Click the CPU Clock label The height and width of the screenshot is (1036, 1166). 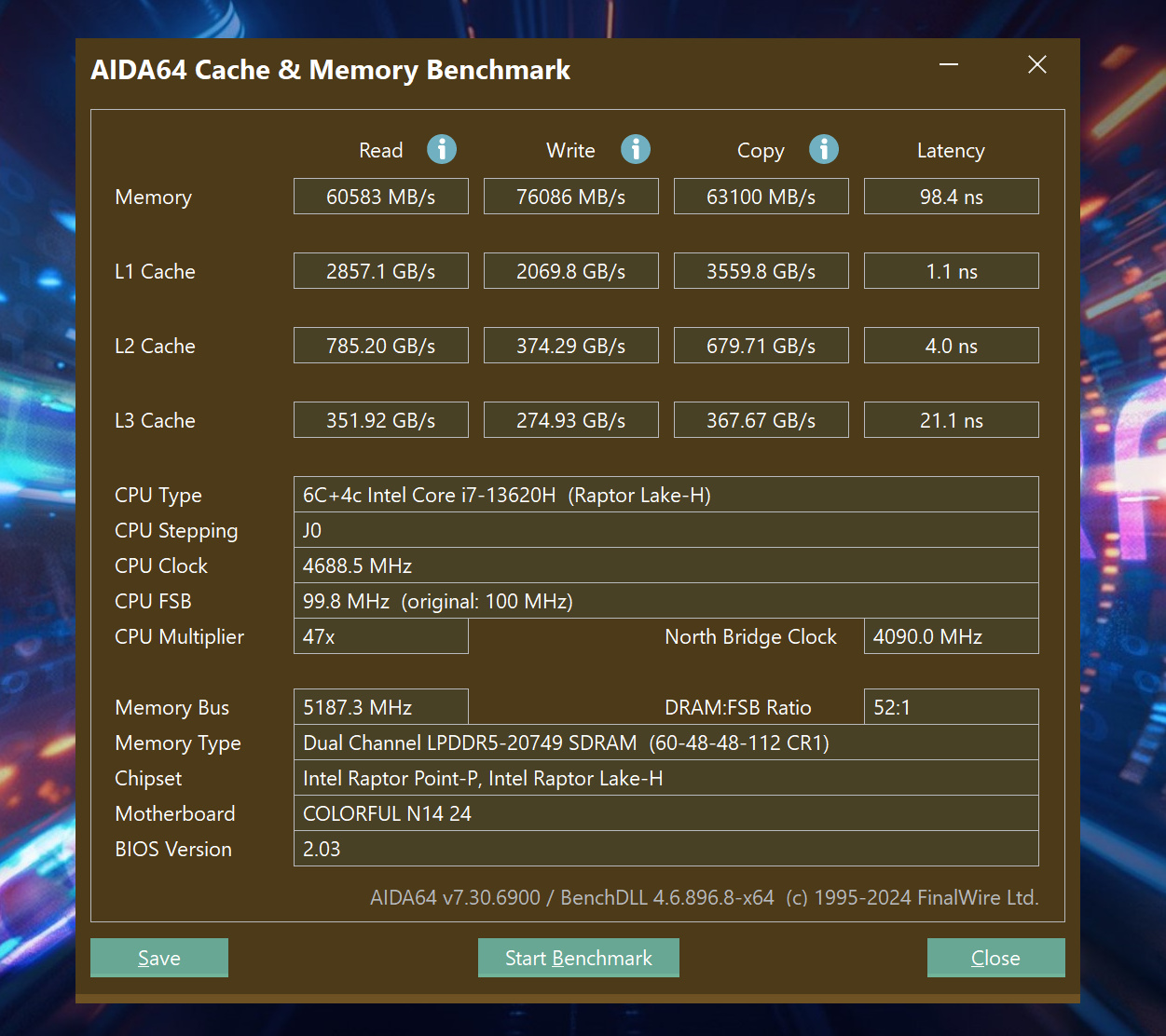[161, 566]
